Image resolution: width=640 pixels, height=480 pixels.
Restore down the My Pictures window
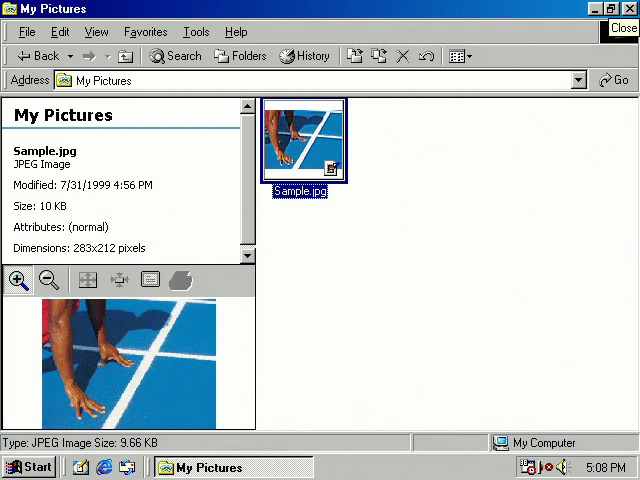click(611, 9)
